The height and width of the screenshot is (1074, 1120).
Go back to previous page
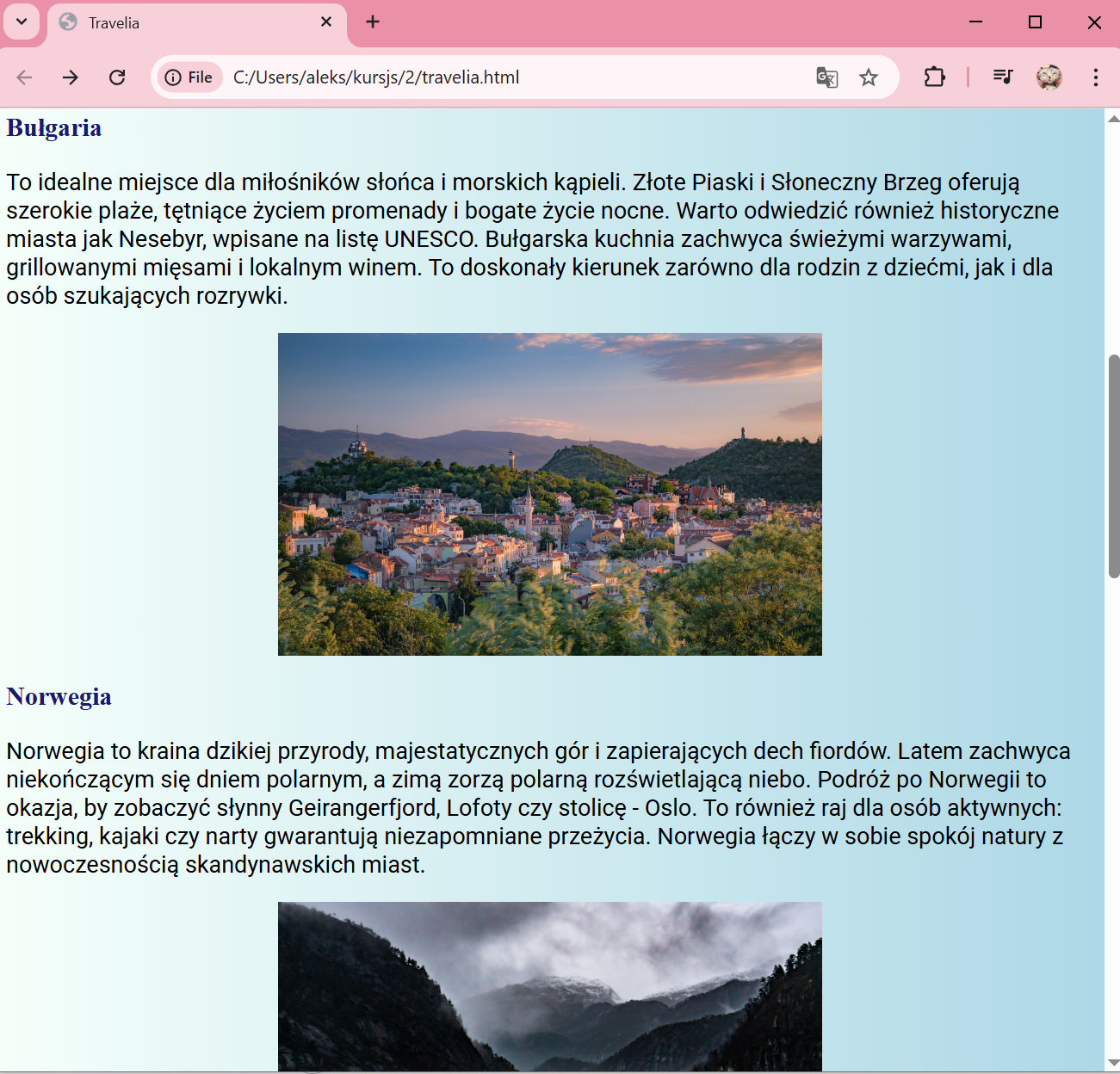coord(24,77)
